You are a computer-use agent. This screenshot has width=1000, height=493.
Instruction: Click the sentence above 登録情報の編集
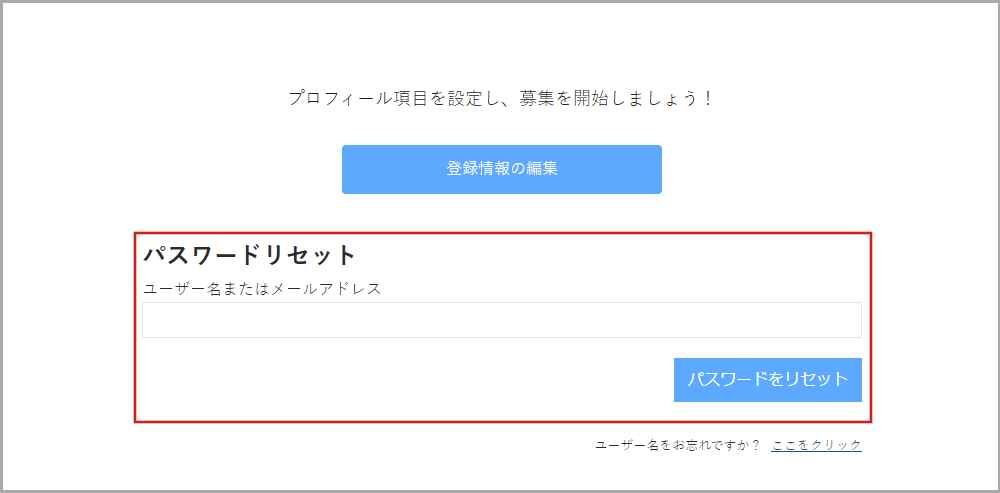(x=501, y=99)
